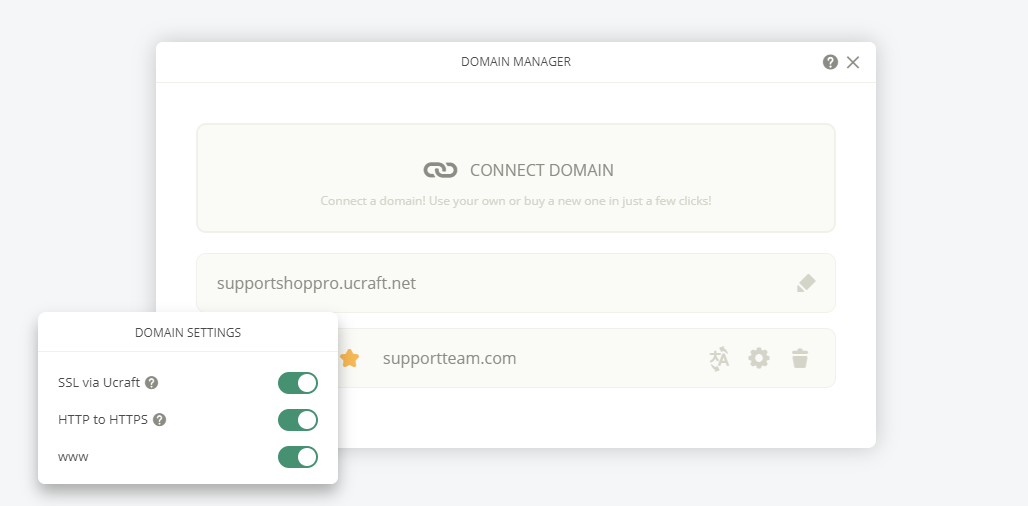Click the 'Connect a domain!' description text
Screen dimensions: 1028x506
pyautogui.click(x=516, y=201)
